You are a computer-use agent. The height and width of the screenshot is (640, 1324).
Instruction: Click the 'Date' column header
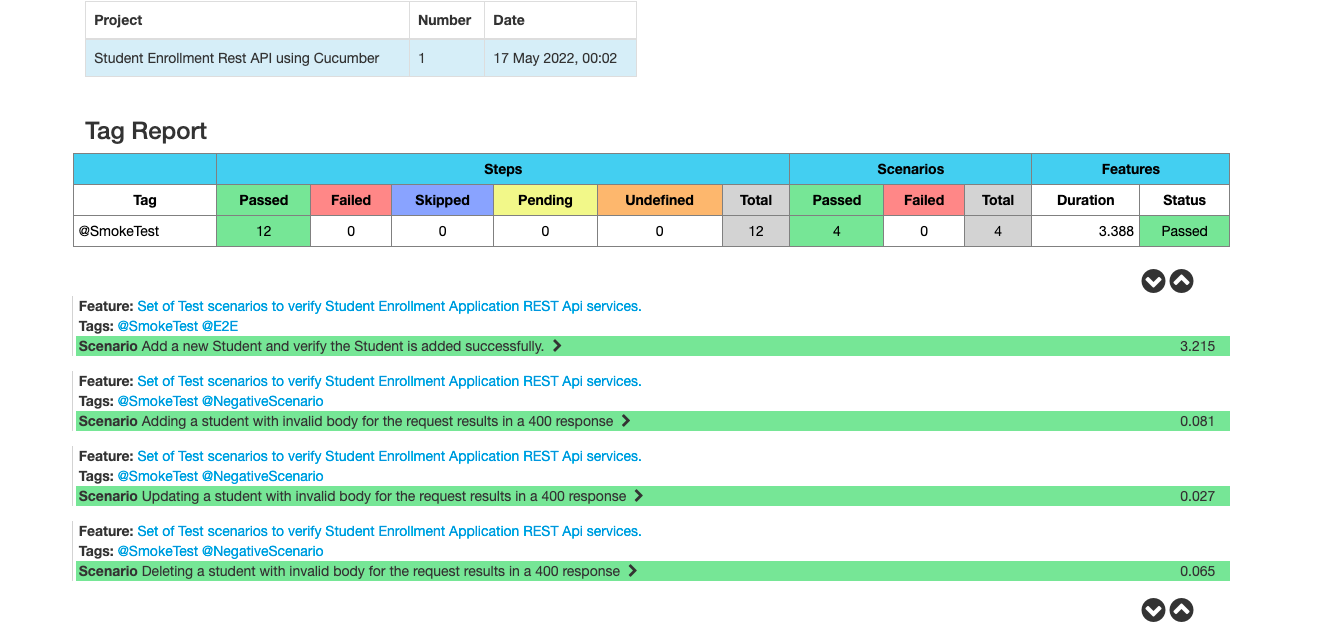(560, 20)
